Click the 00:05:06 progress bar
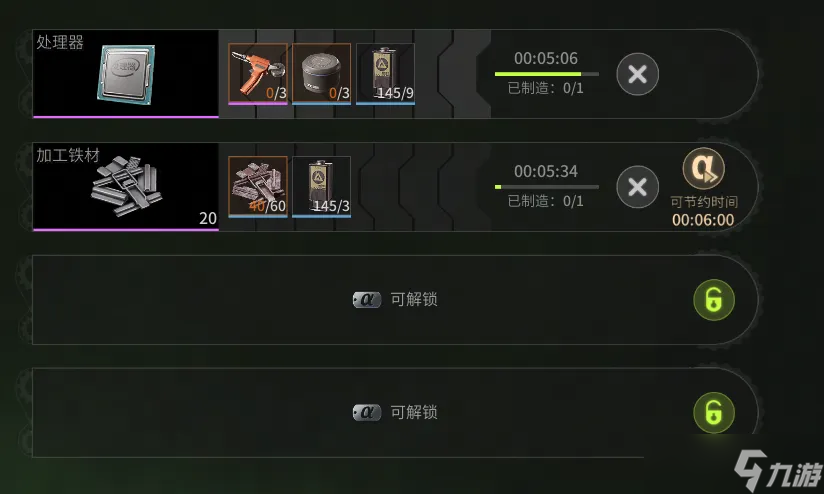This screenshot has width=824, height=494. pos(547,74)
